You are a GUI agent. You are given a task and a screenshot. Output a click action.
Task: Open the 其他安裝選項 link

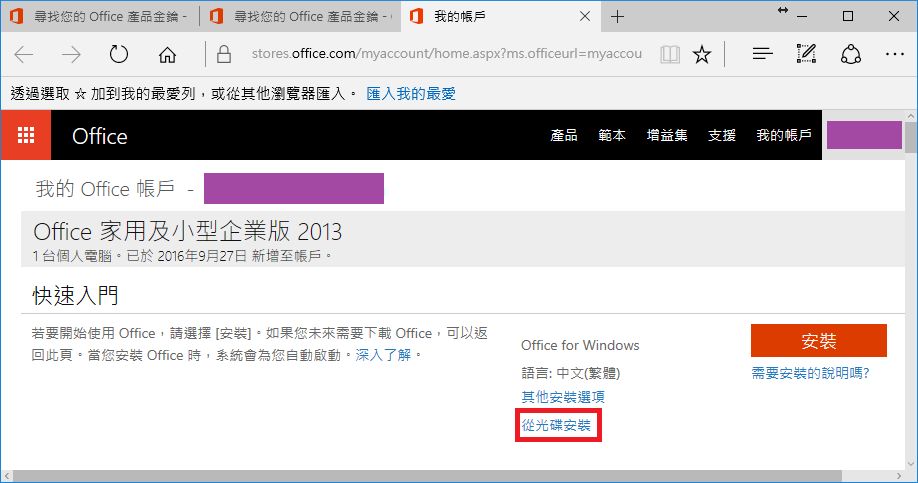[563, 397]
